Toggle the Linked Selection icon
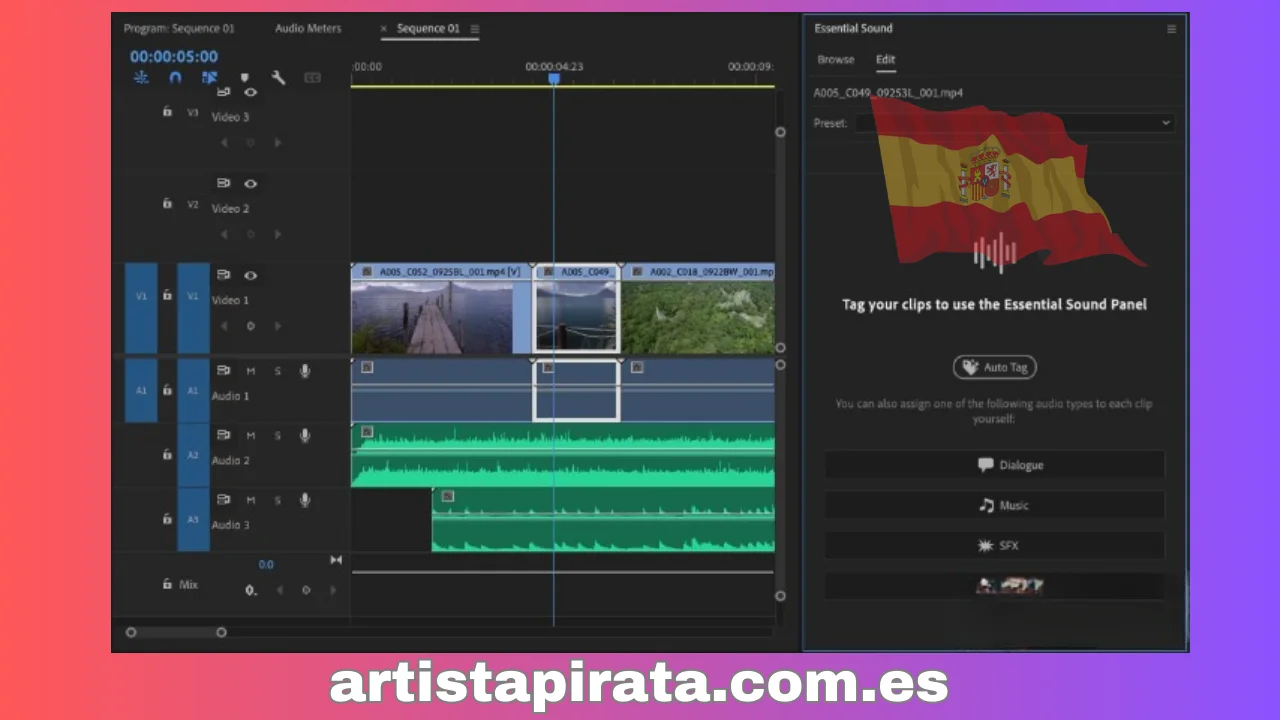The image size is (1280, 720). coord(209,77)
